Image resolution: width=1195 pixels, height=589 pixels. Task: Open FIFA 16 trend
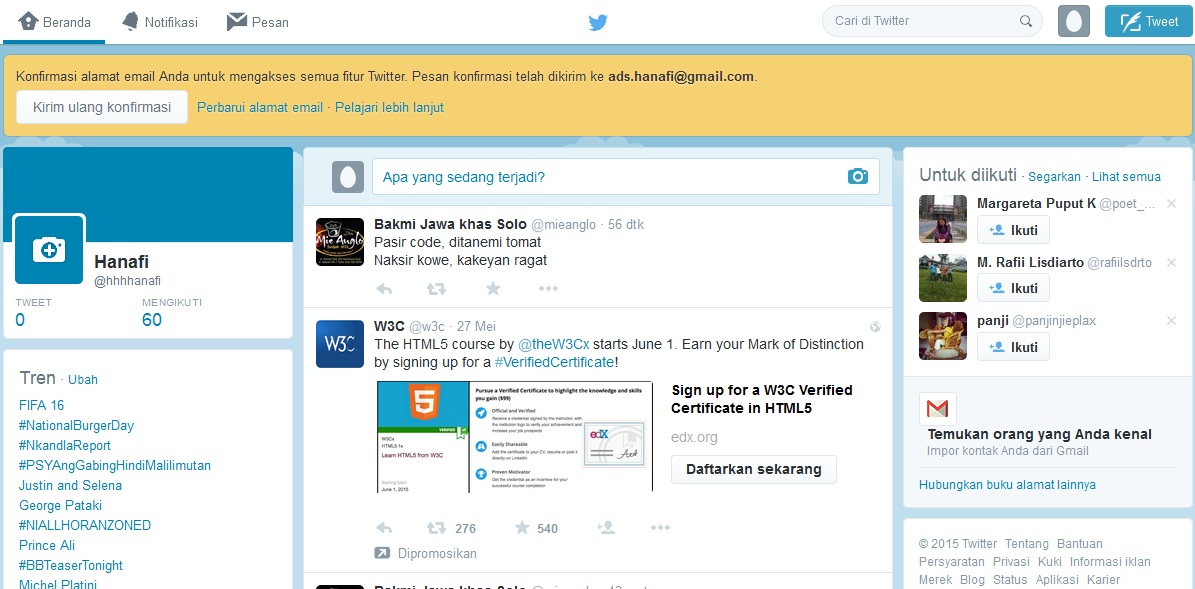point(42,405)
